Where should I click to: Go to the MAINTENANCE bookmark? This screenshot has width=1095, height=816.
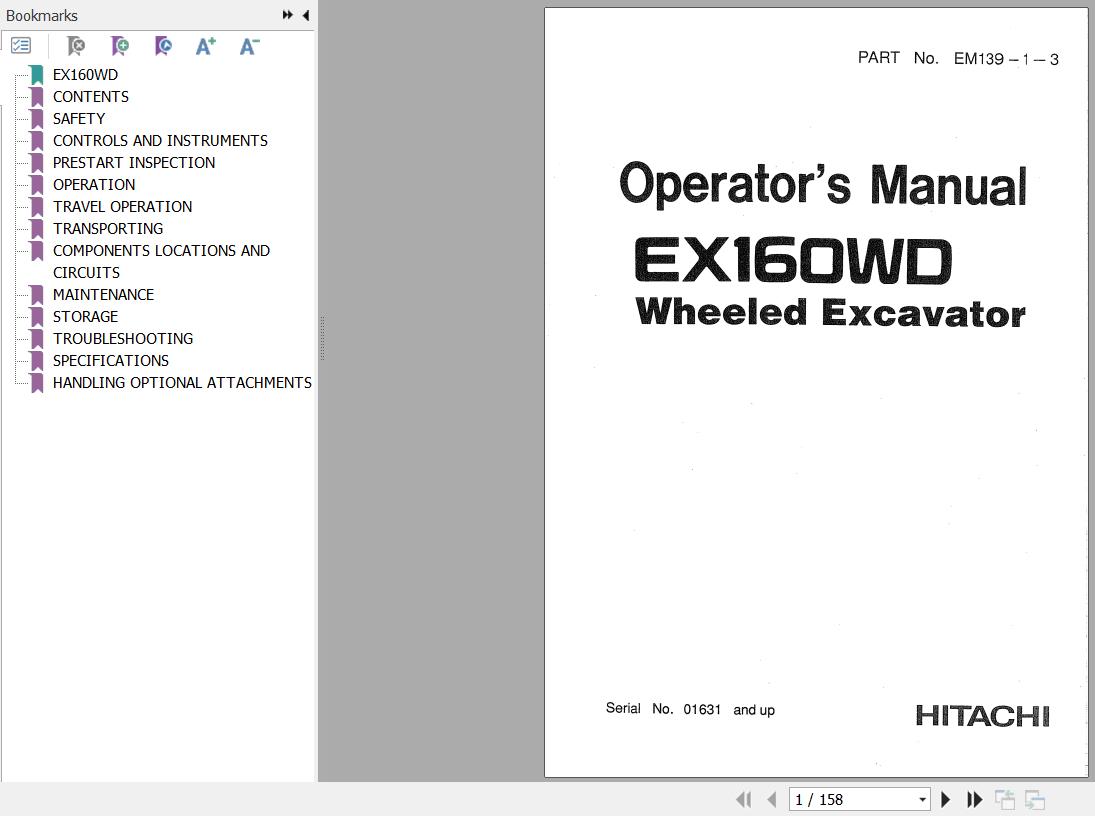(103, 295)
